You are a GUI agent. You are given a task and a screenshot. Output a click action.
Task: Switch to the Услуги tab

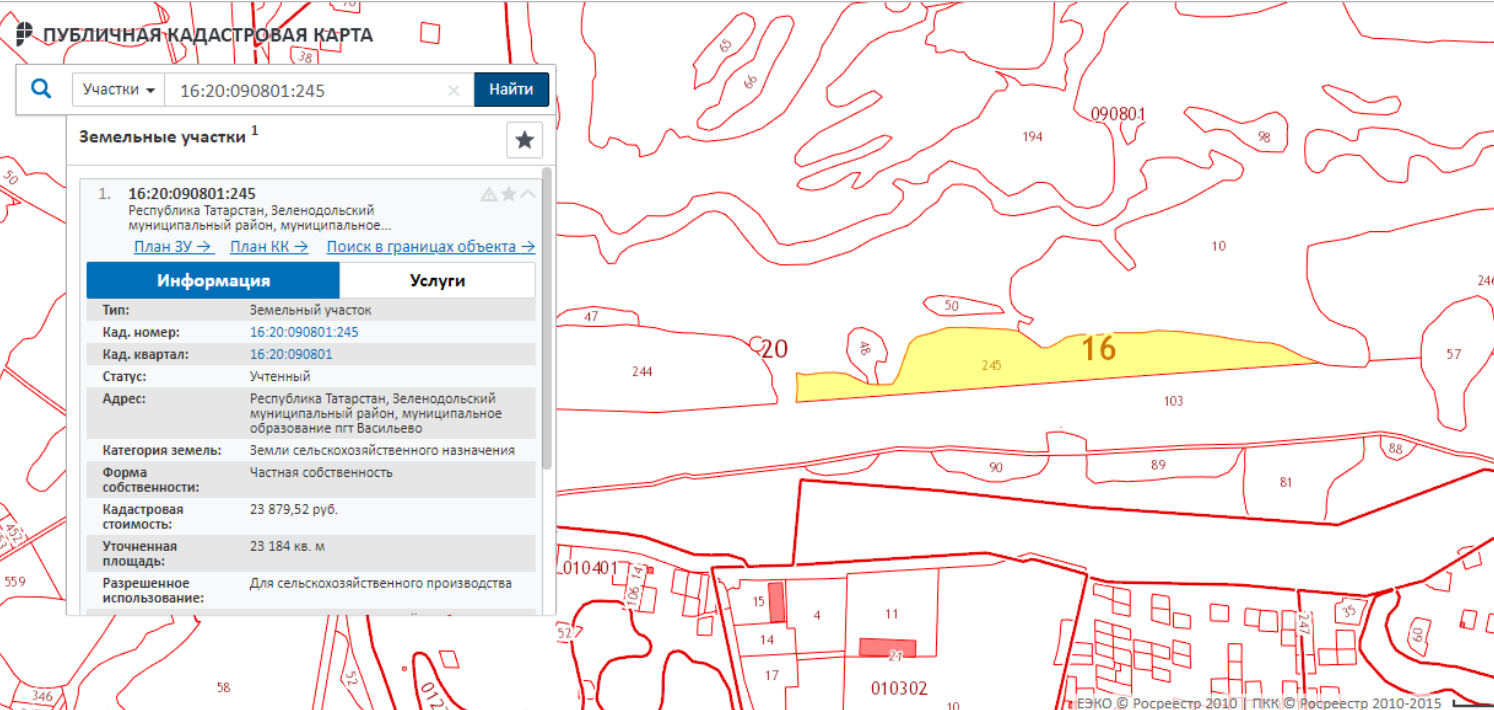[437, 280]
